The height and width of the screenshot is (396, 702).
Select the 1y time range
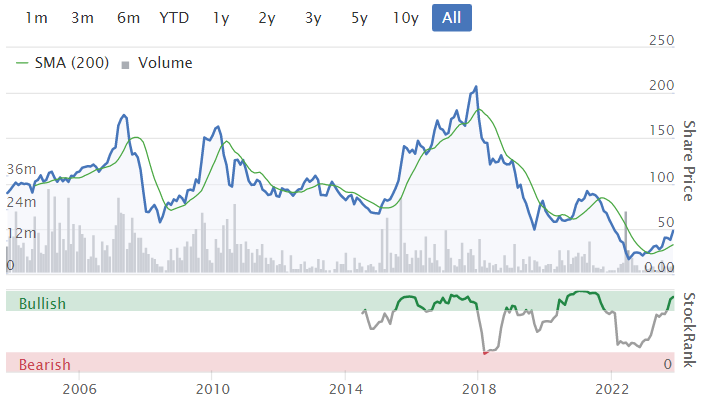point(221,18)
